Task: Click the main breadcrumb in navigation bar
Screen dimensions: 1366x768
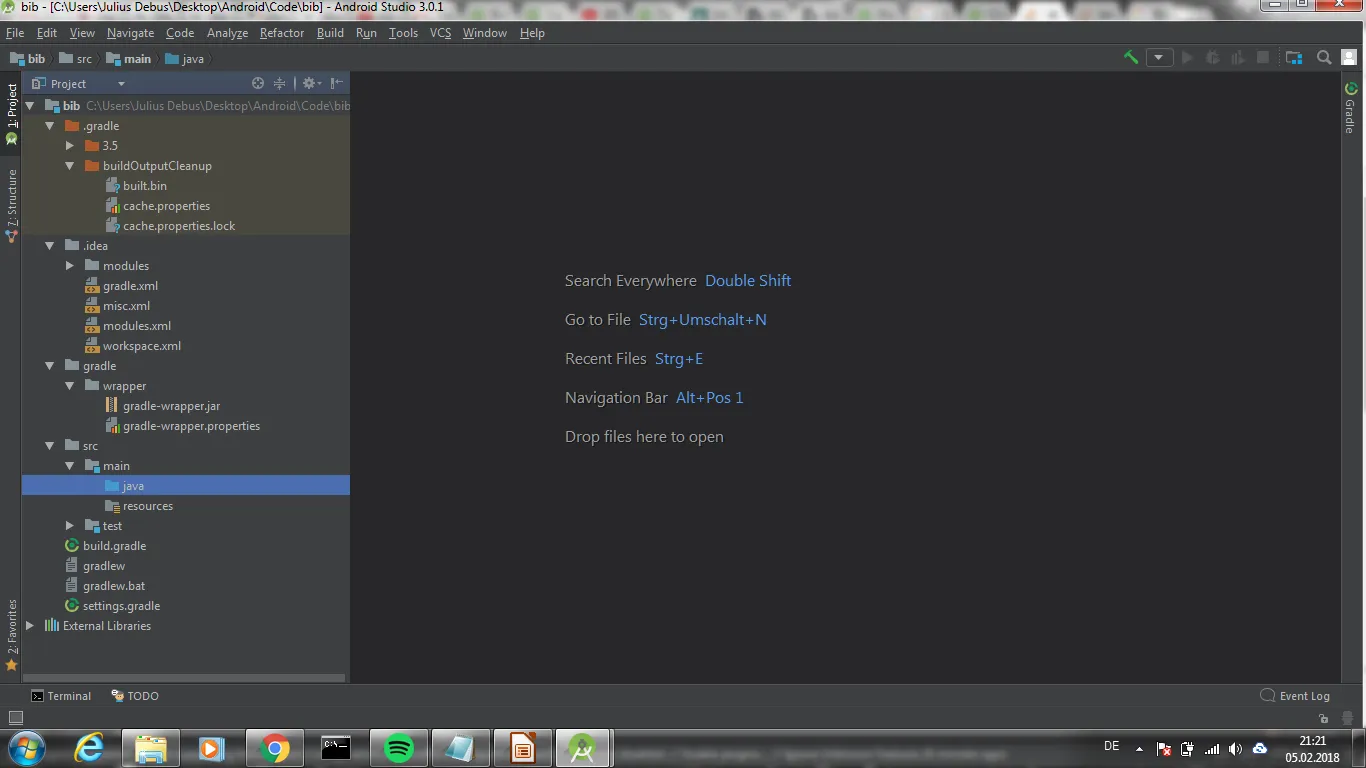Action: coord(127,59)
